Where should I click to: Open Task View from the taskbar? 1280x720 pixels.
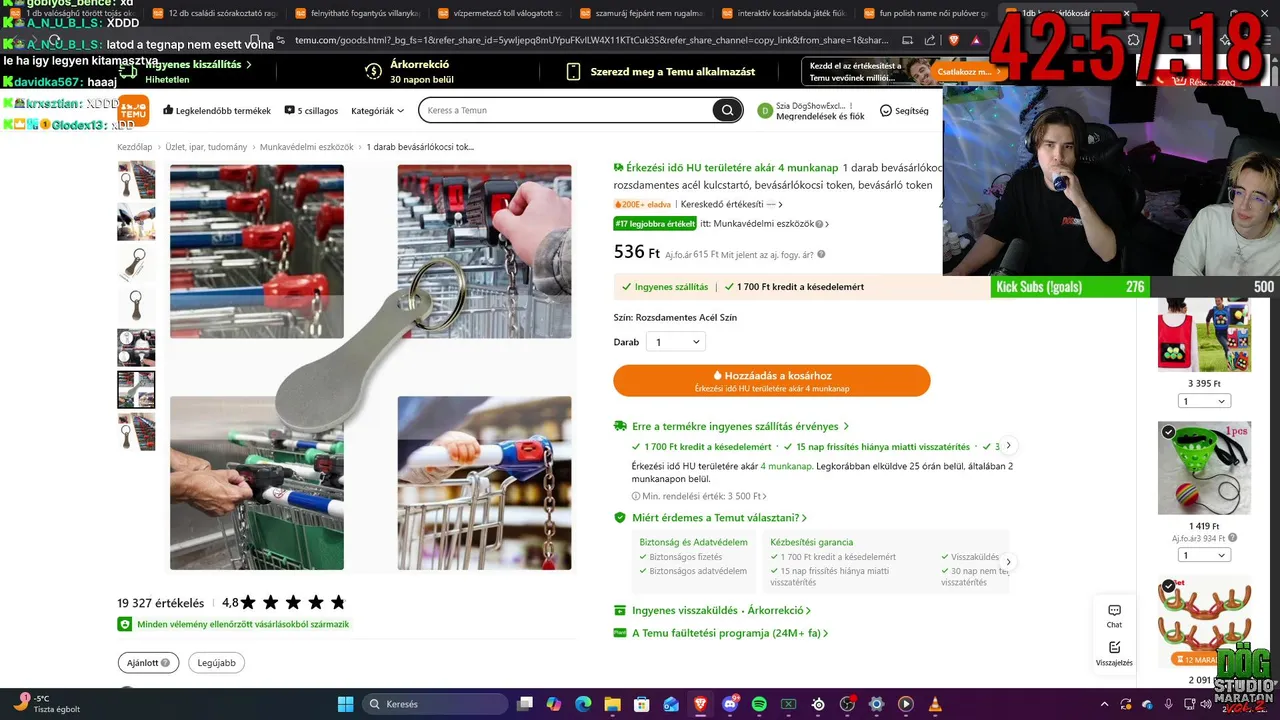coord(525,704)
